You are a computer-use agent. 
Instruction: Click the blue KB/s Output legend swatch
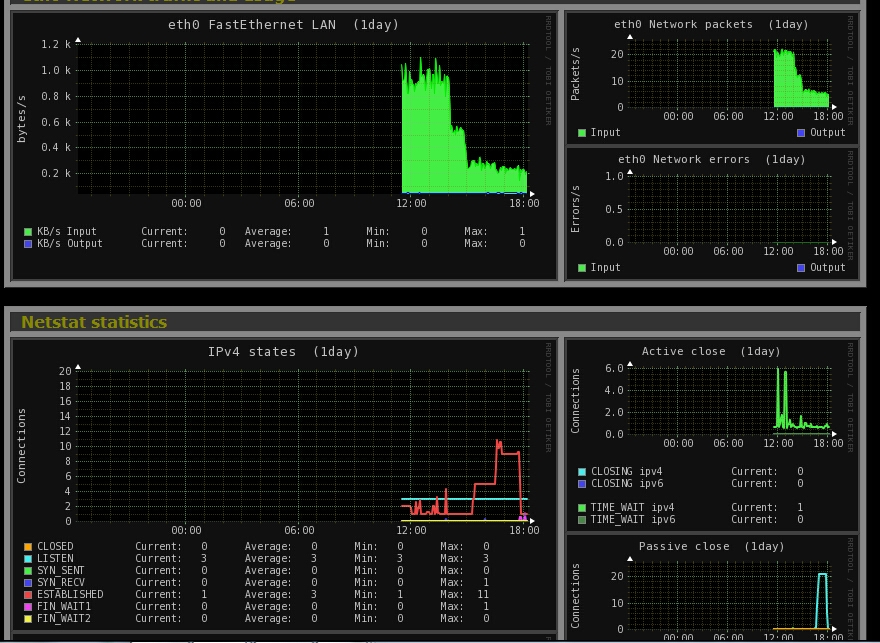pyautogui.click(x=28, y=244)
